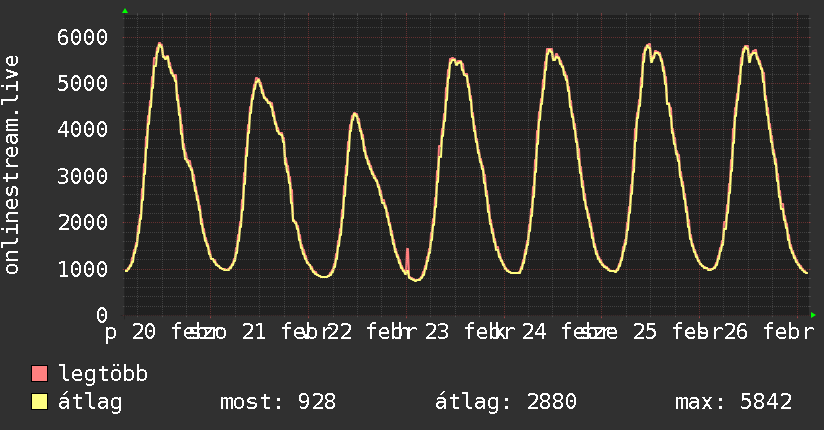Click the green arrow at top of y-axis
This screenshot has width=824, height=430.
(x=125, y=11)
